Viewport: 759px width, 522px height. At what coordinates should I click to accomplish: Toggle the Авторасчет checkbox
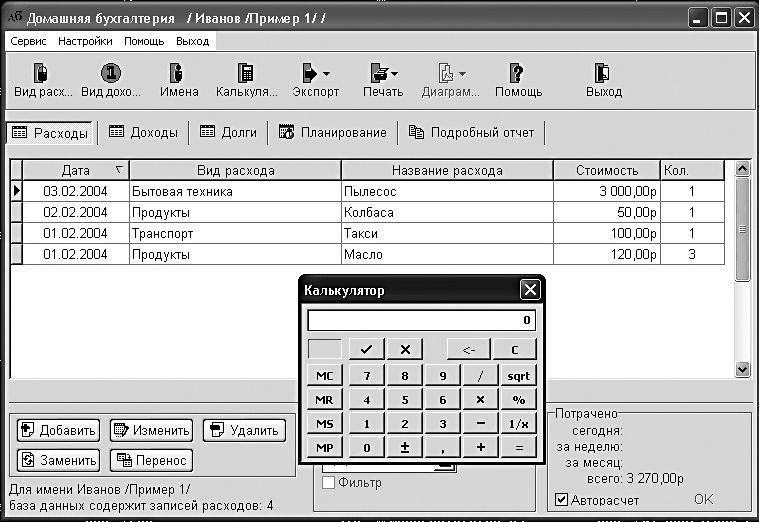(562, 500)
